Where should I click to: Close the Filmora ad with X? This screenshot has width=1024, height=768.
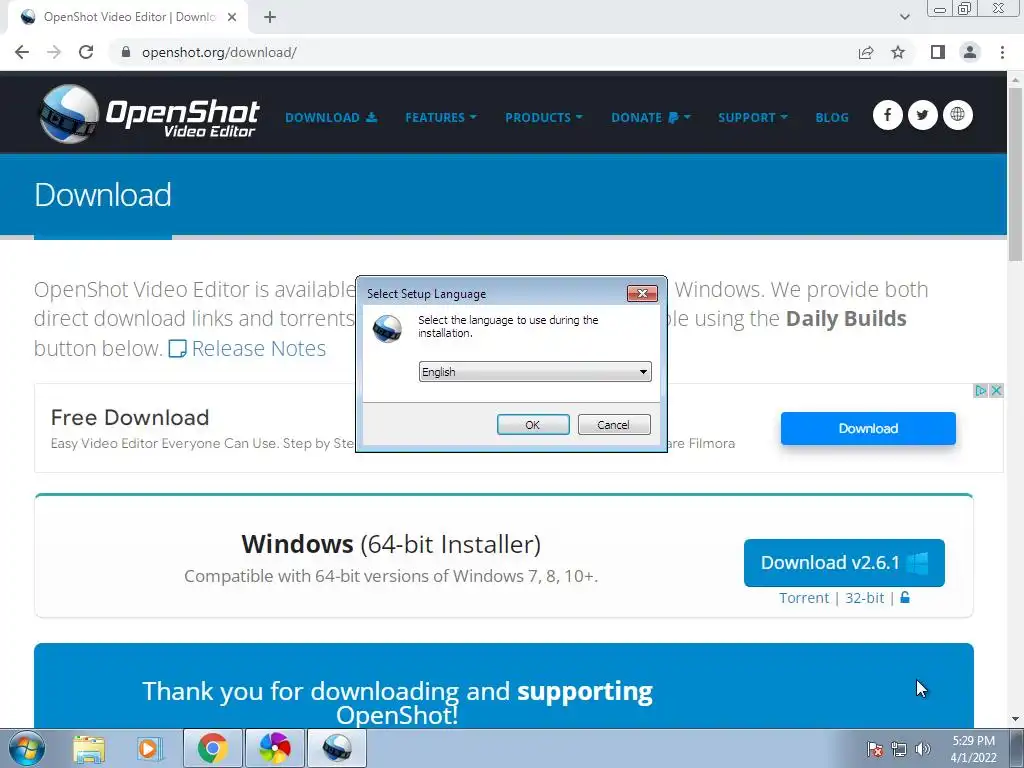pos(996,391)
